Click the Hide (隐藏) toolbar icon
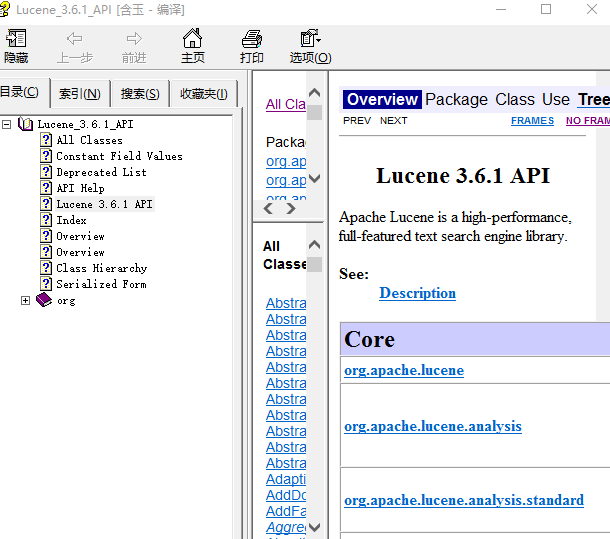 16,45
